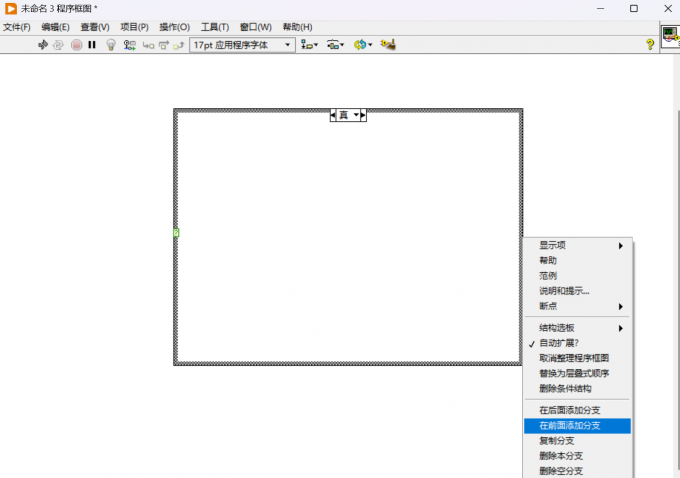Click the Run Continuously icon
The width and height of the screenshot is (680, 478).
(x=58, y=45)
